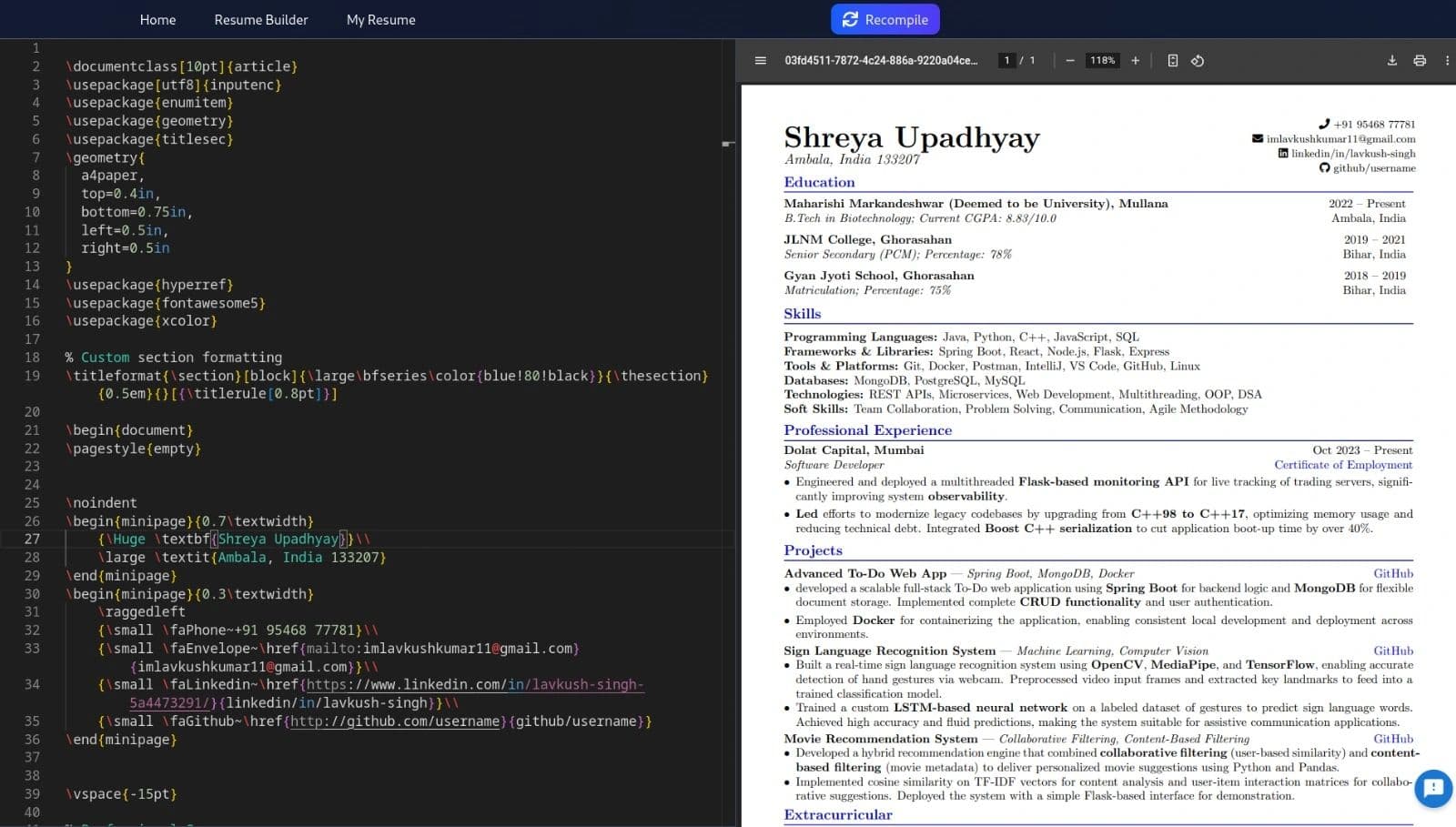Viewport: 1456px width, 827px height.
Task: Click the phone icon in resume header
Action: click(1324, 124)
